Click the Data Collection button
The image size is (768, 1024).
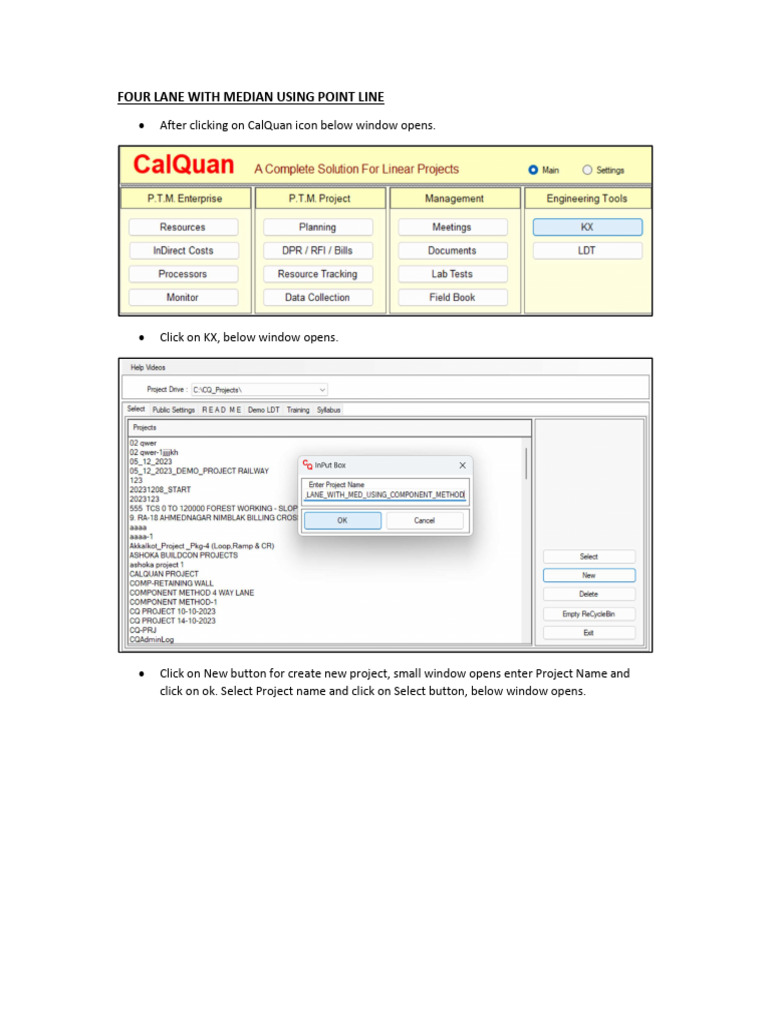[317, 297]
